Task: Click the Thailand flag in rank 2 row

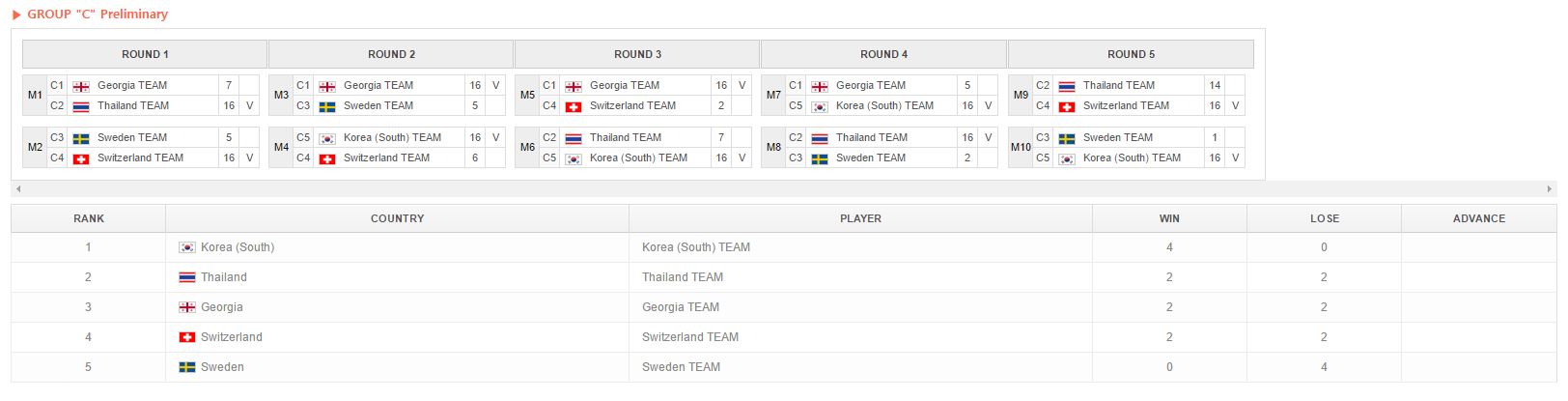Action: click(x=187, y=277)
